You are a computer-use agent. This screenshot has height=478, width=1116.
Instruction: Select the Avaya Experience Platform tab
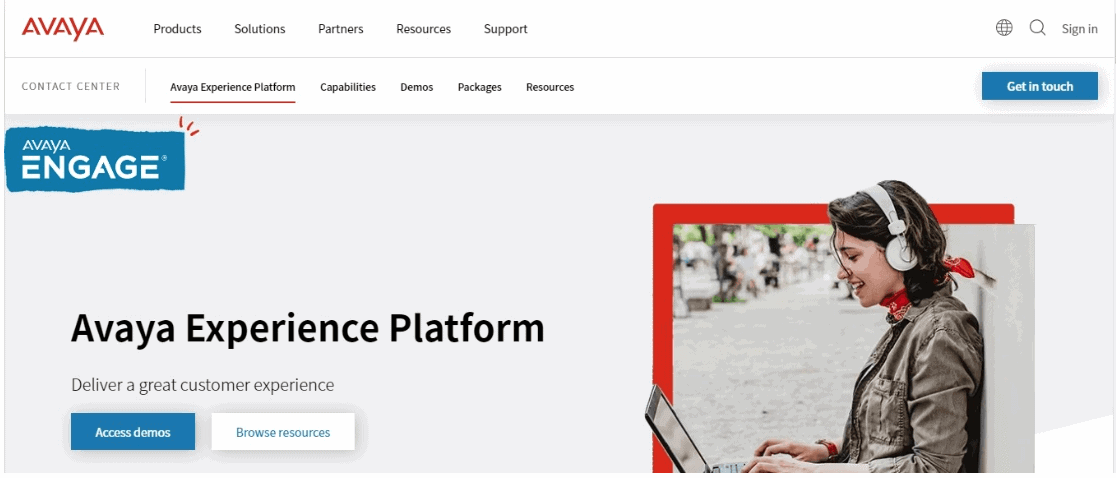(233, 87)
